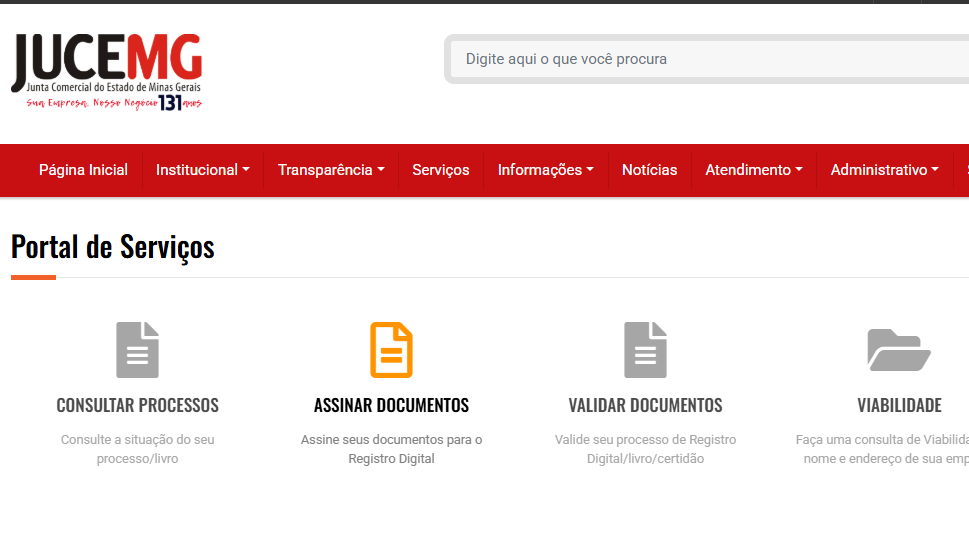Click the CONSULTAR PROCESSOS heading link
The width and height of the screenshot is (969, 541).
[x=137, y=405]
